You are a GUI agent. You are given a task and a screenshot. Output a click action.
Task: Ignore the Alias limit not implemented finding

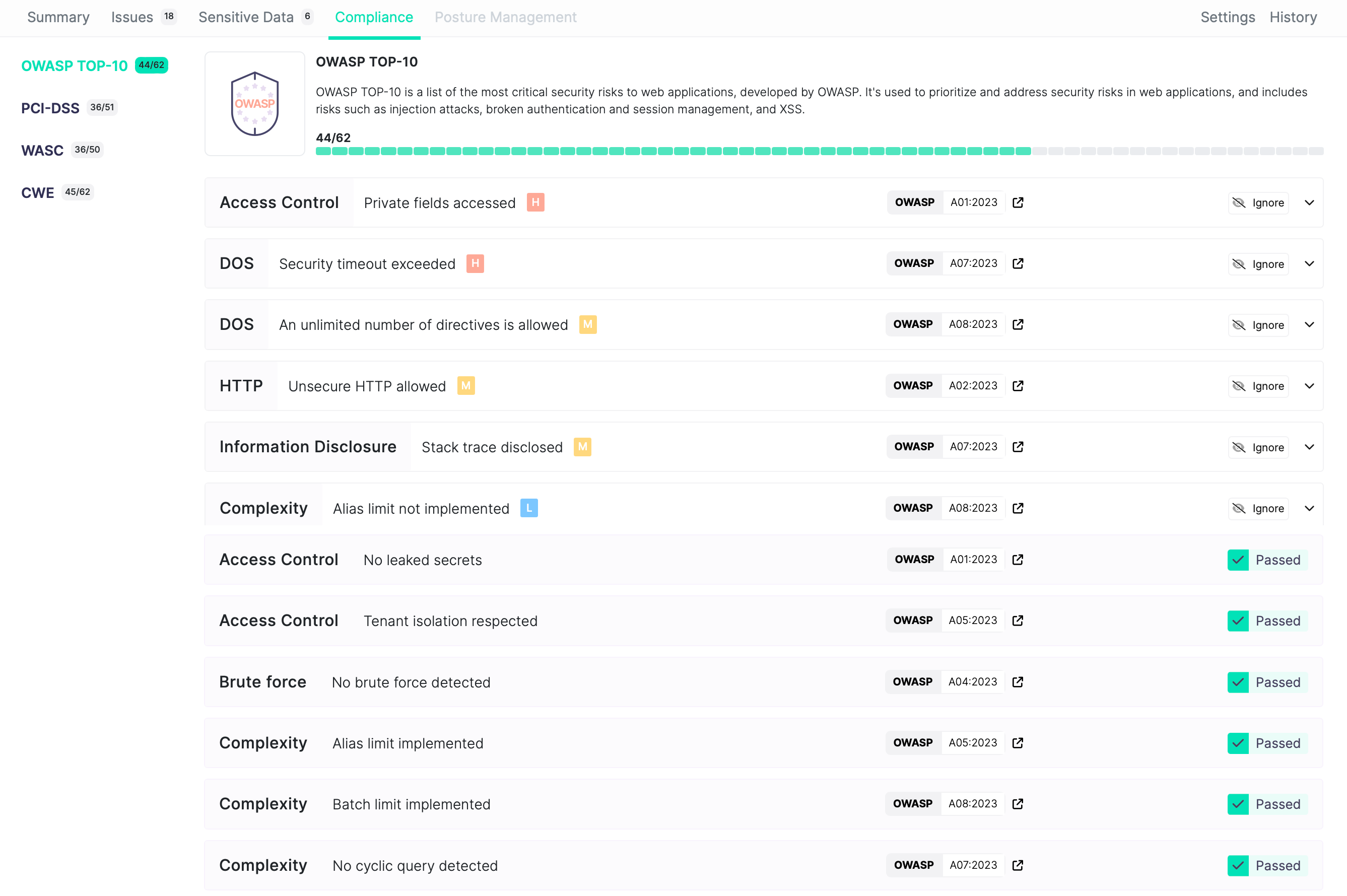click(x=1258, y=508)
